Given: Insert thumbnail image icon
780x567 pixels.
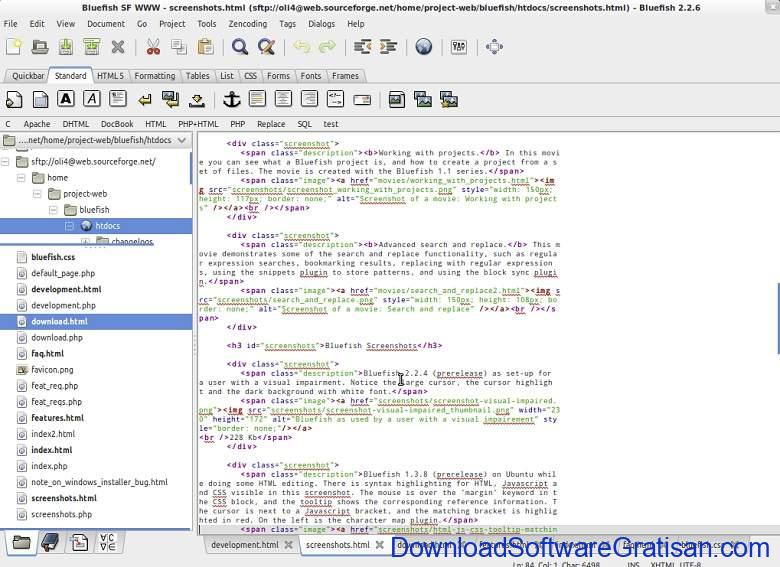Looking at the screenshot, I should click(423, 99).
